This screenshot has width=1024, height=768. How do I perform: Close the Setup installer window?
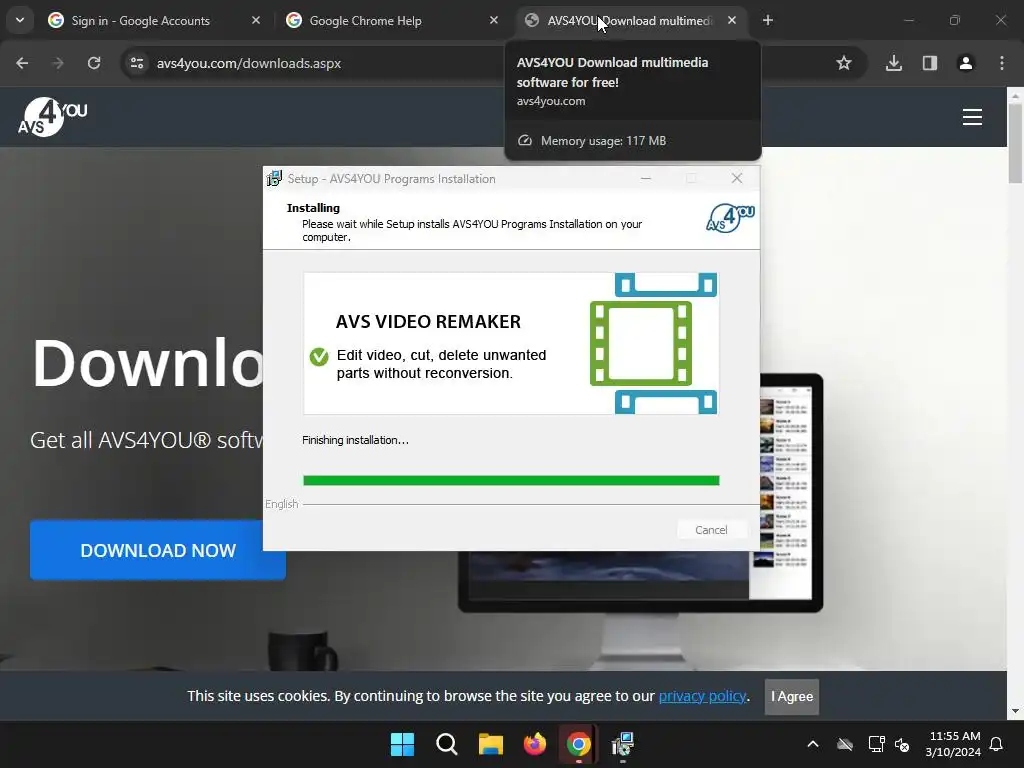tap(737, 178)
